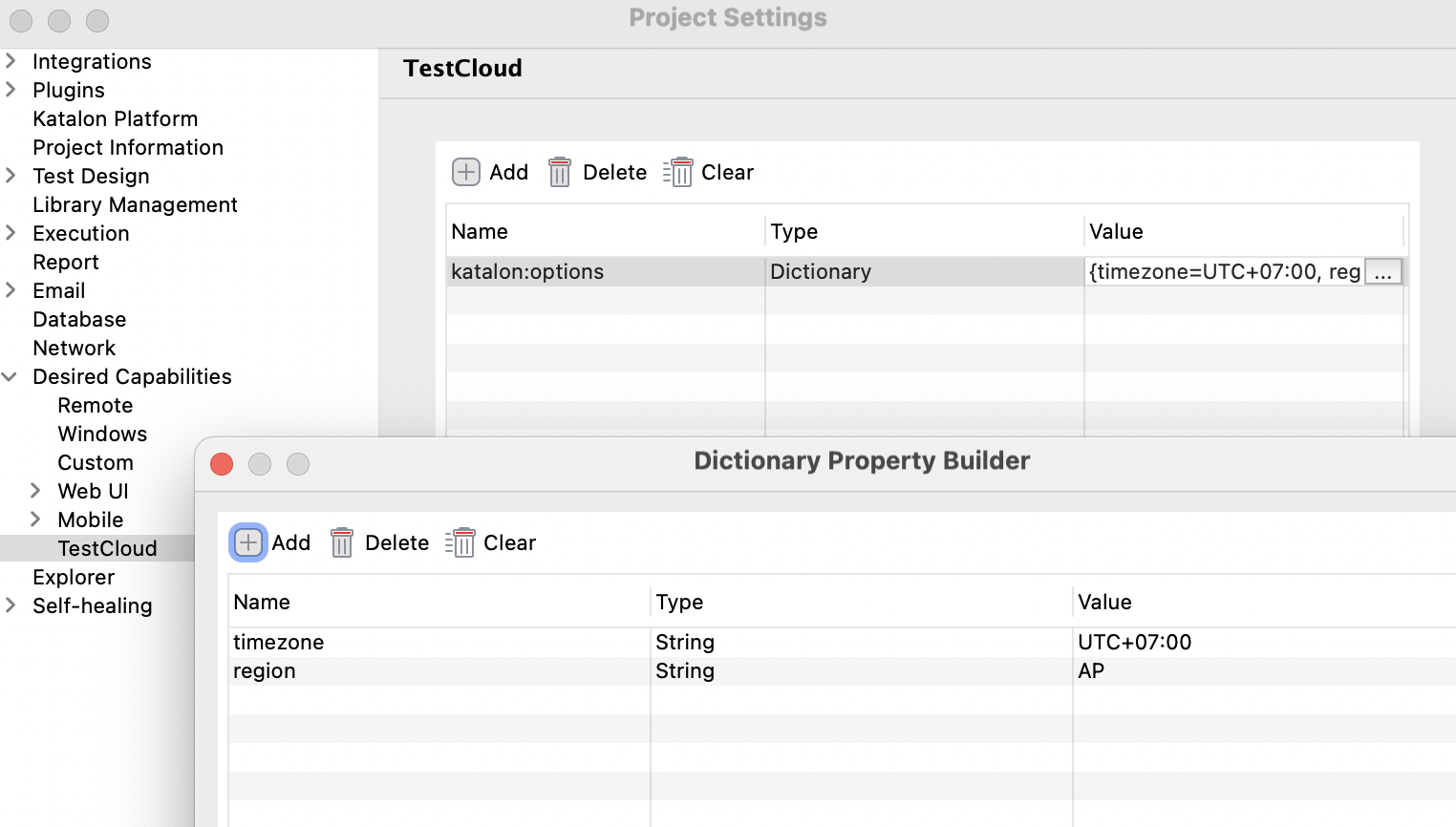Collapse the Desired Capabilities node
This screenshot has width=1456, height=827.
[x=10, y=376]
